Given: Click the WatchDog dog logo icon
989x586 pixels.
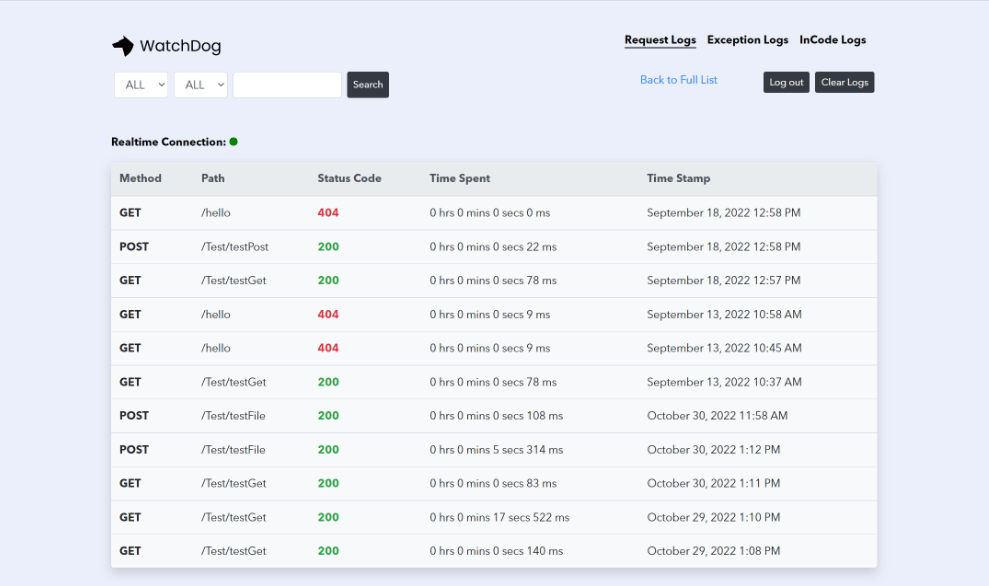Looking at the screenshot, I should coord(123,46).
